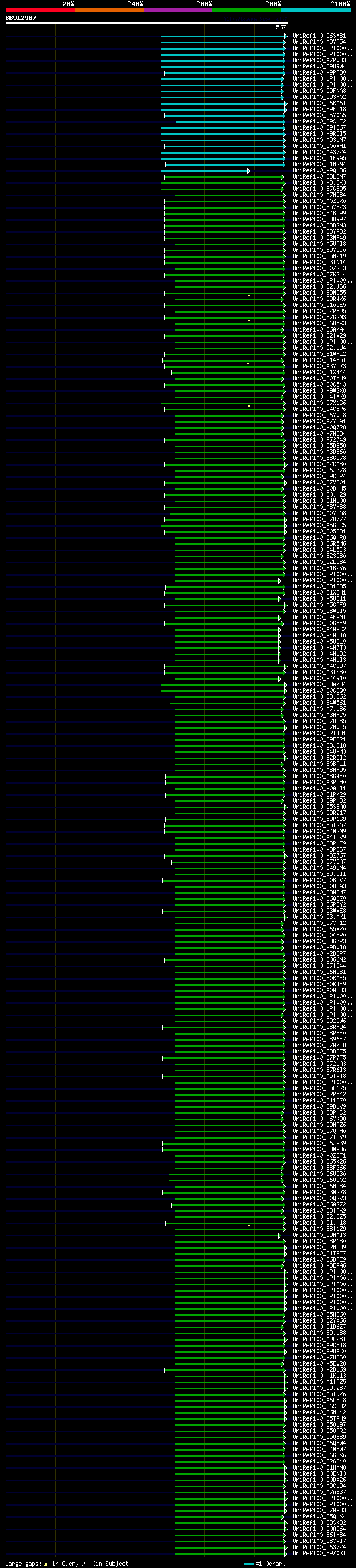Open hit UniRef100_C1MSN4
356x1568 pixels.
pyautogui.click(x=319, y=164)
